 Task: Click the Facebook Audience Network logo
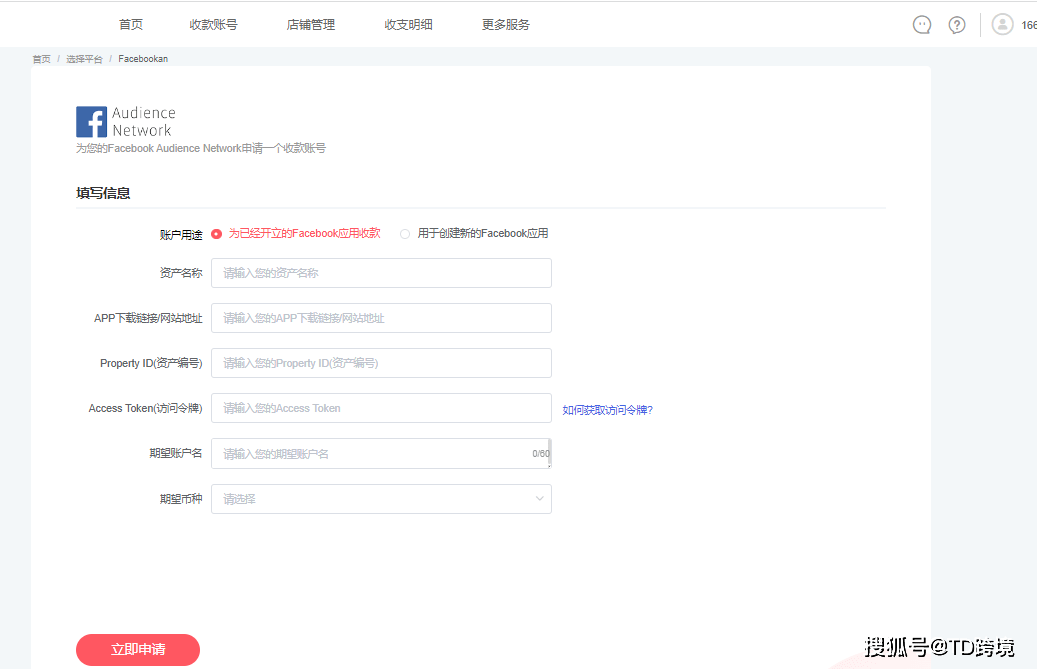pos(126,122)
